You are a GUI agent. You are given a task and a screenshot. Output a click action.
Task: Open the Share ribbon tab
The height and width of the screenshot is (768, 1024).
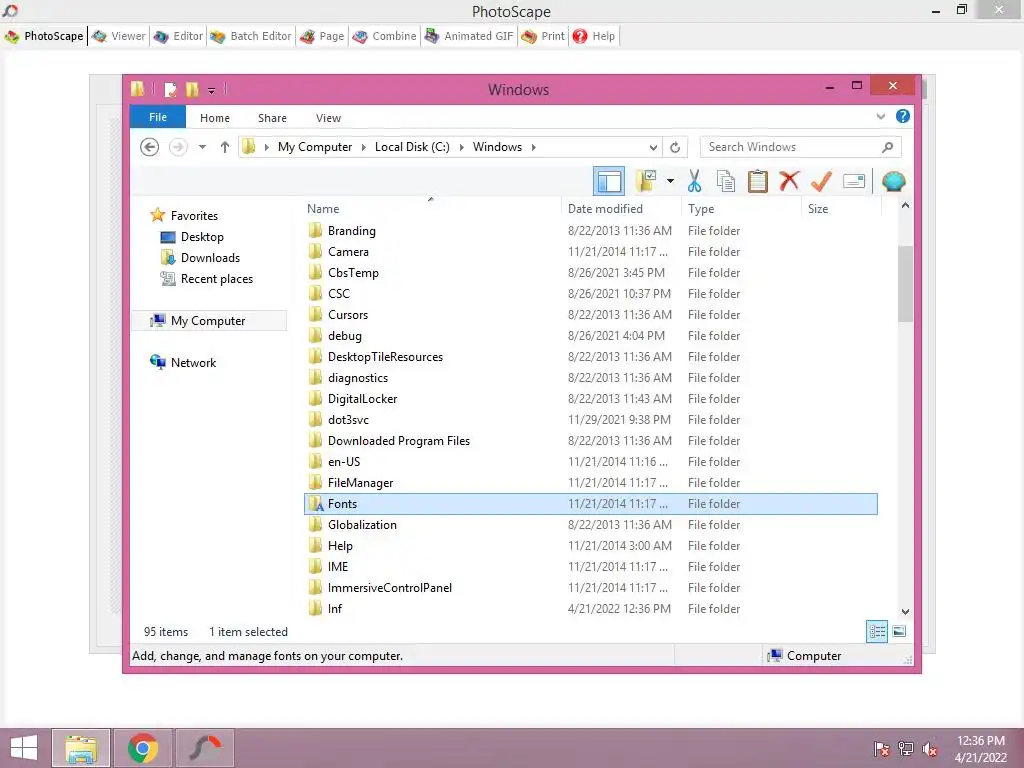point(272,118)
